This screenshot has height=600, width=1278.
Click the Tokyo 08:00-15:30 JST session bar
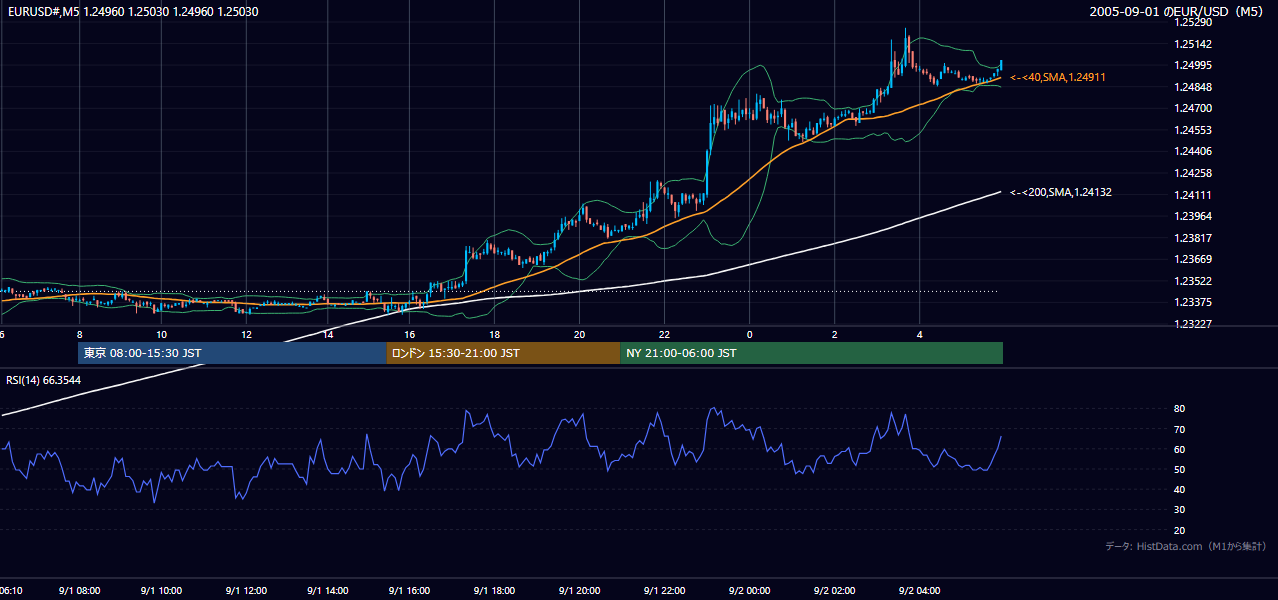[232, 353]
